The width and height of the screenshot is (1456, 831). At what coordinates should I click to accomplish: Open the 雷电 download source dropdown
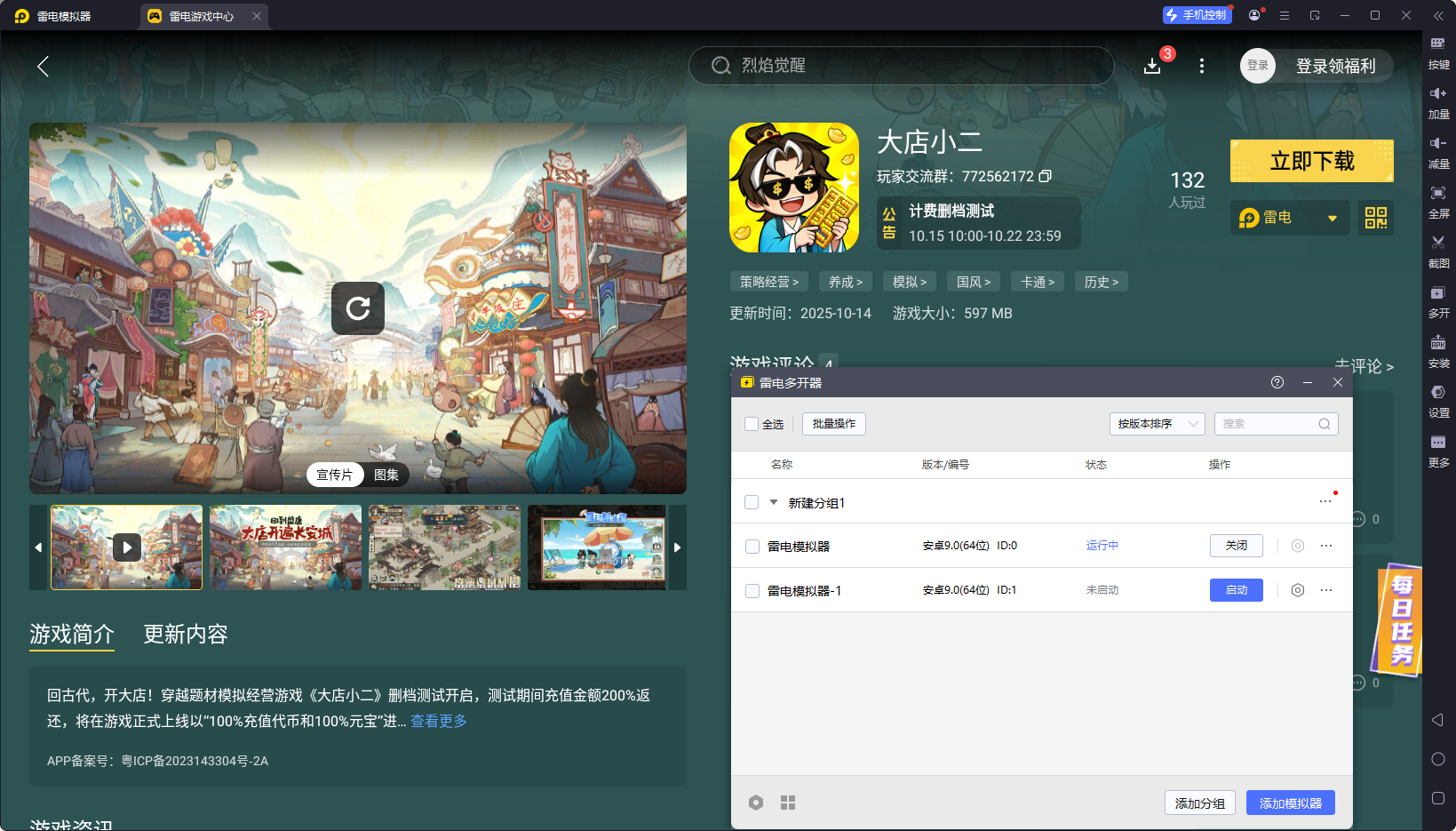coord(1290,218)
